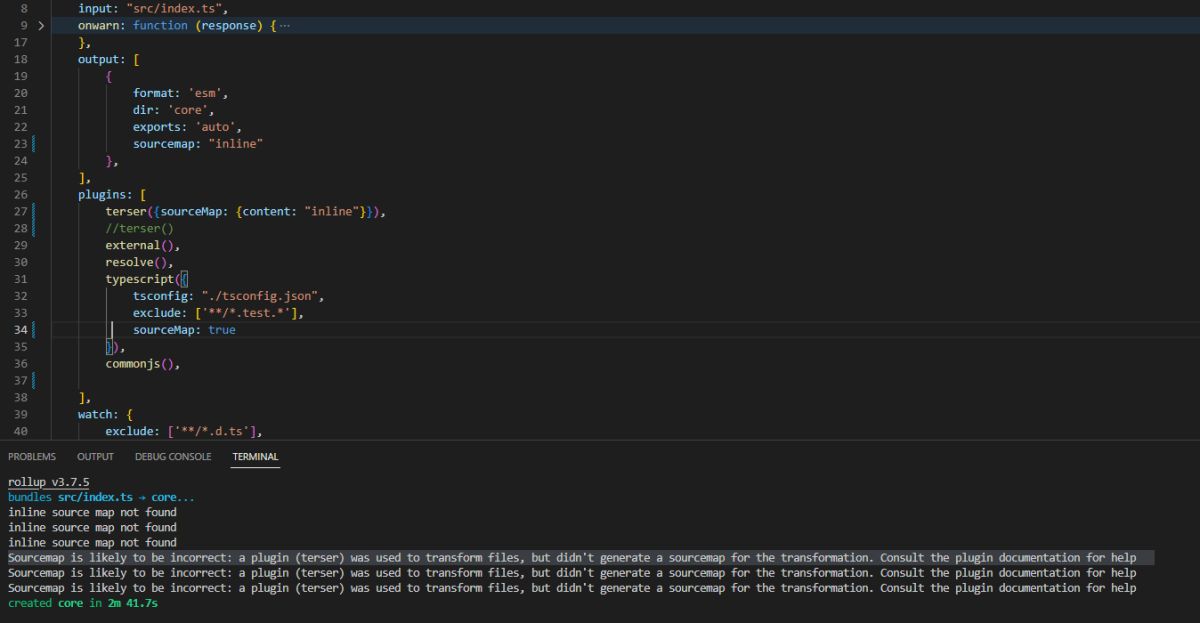Click the dir: 'core' line
The image size is (1200, 623).
coord(174,110)
